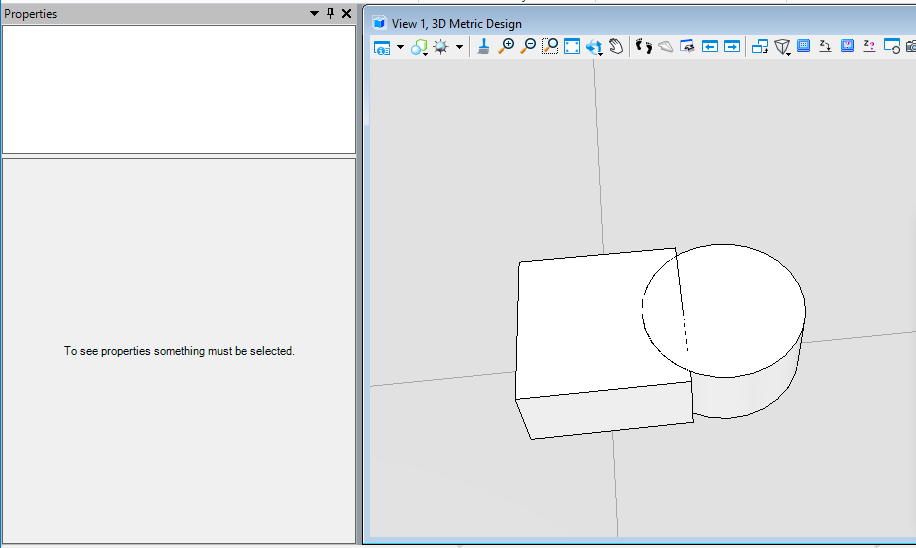Click the 'View 1, 3D Metric Design' title

(x=456, y=23)
